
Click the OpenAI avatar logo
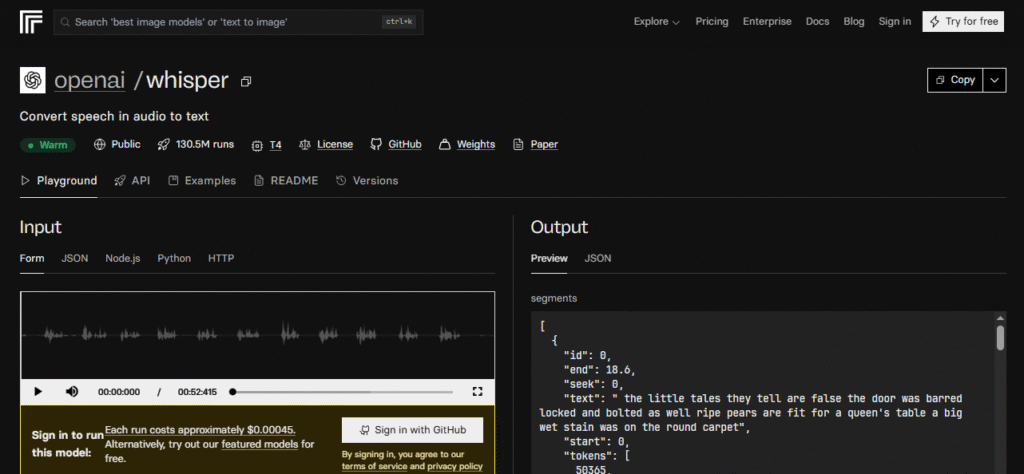33,80
